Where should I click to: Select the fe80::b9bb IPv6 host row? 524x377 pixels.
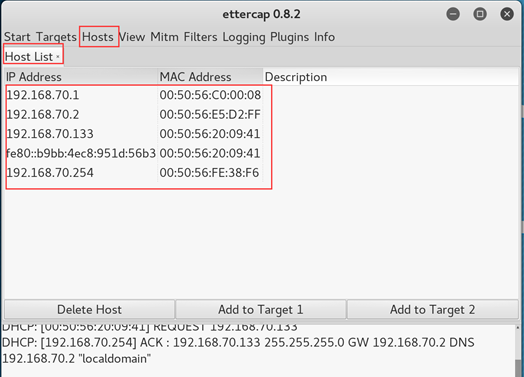tap(261, 153)
